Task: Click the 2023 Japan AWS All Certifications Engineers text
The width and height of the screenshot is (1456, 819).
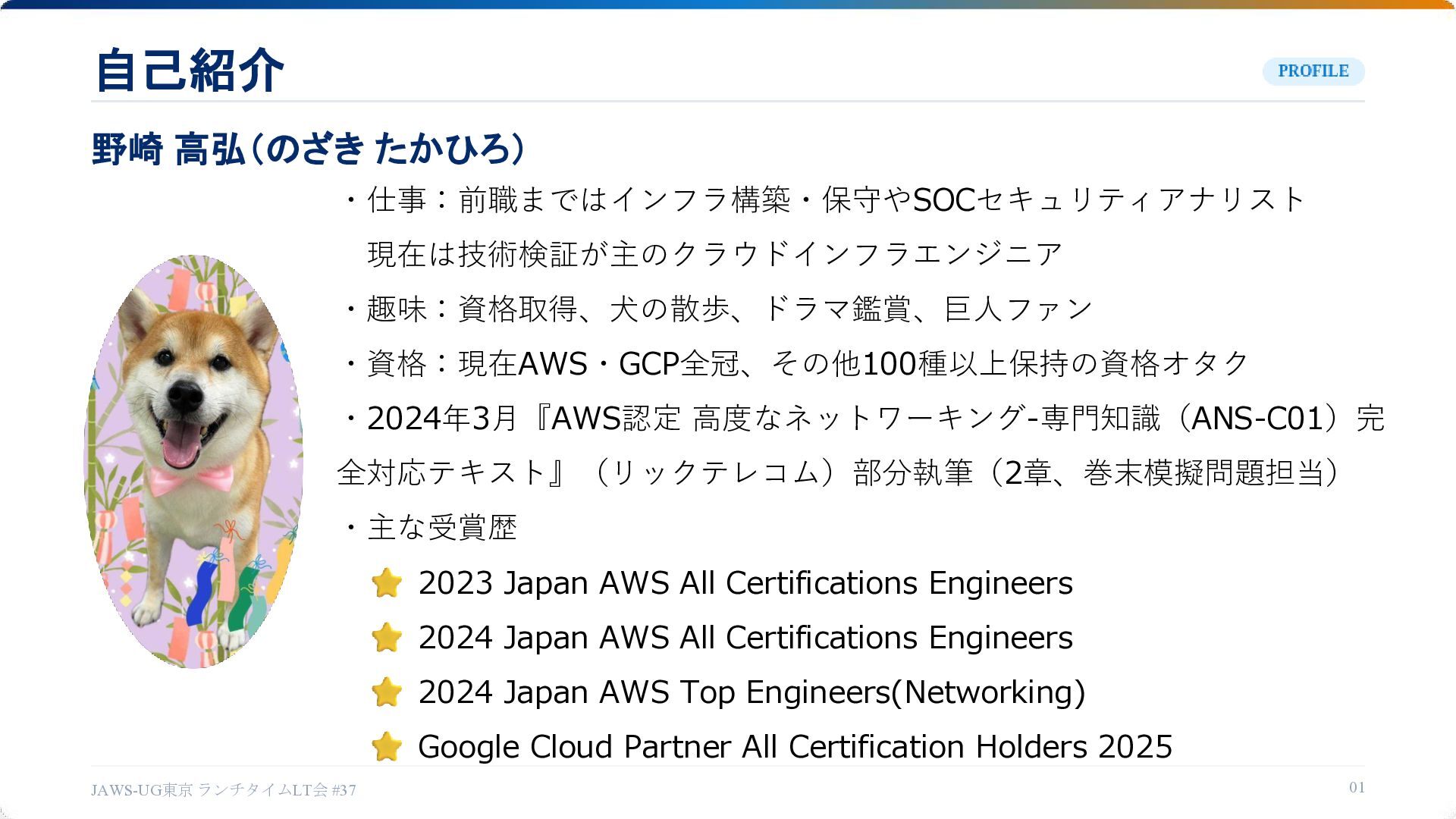Action: (745, 583)
